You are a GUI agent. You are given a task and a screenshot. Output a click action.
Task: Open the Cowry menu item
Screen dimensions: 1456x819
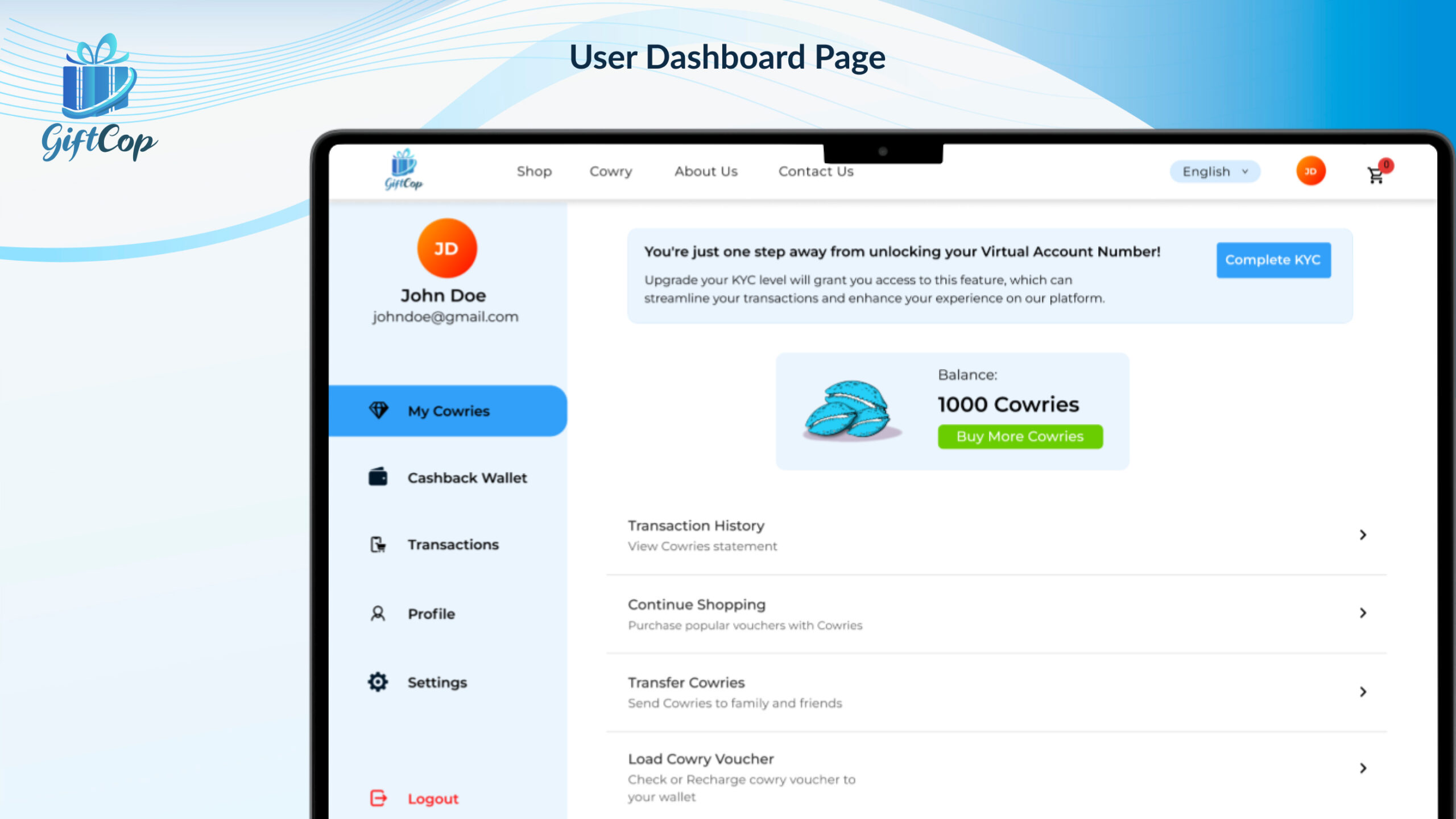(x=611, y=171)
